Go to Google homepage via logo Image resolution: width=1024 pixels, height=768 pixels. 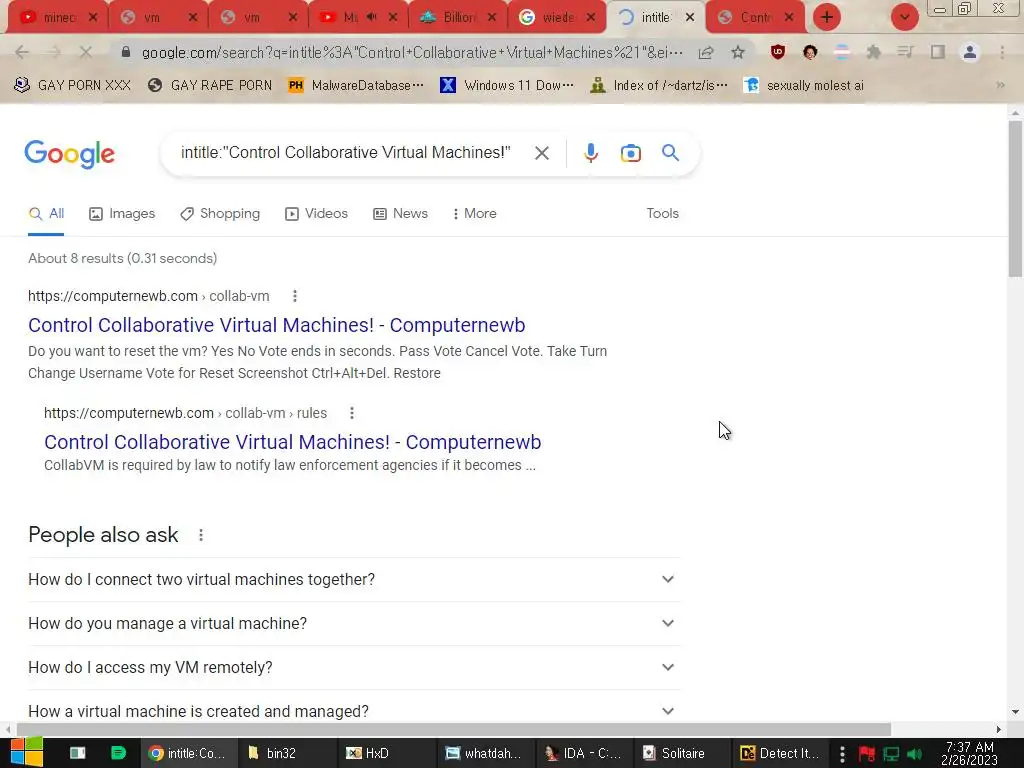point(70,154)
